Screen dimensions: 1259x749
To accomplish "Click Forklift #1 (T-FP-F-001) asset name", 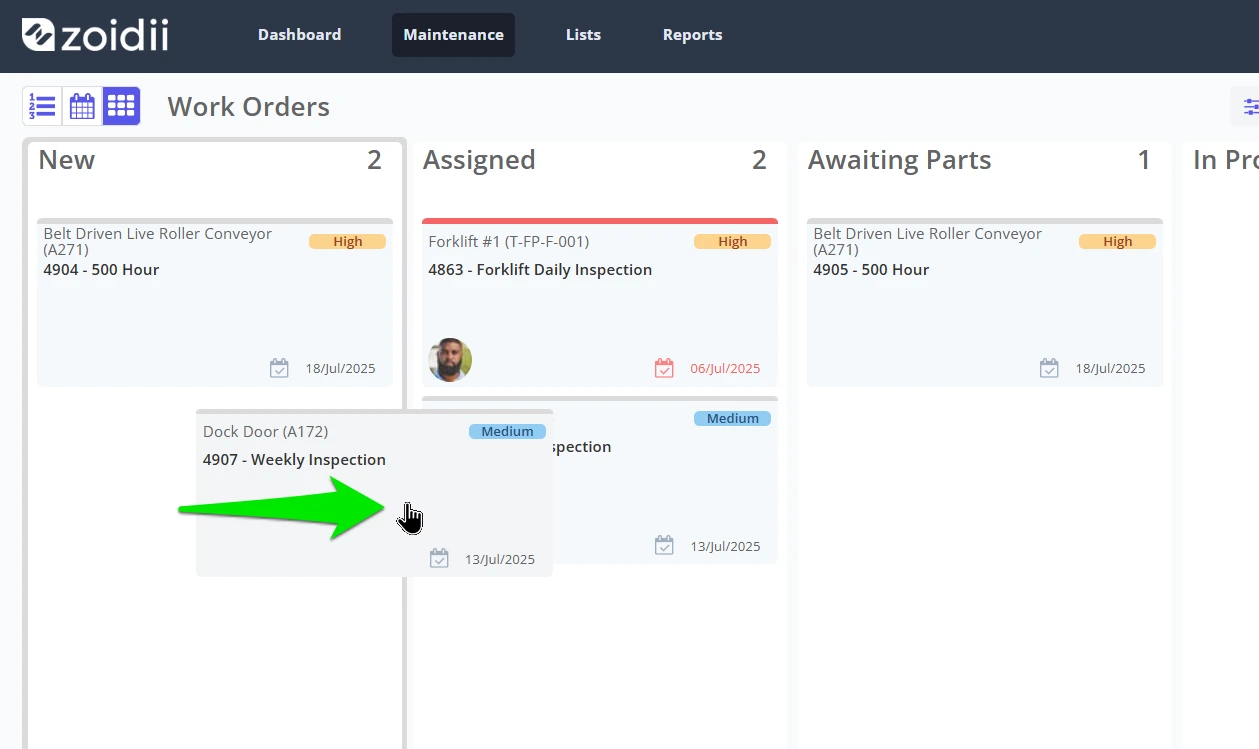I will 508,241.
